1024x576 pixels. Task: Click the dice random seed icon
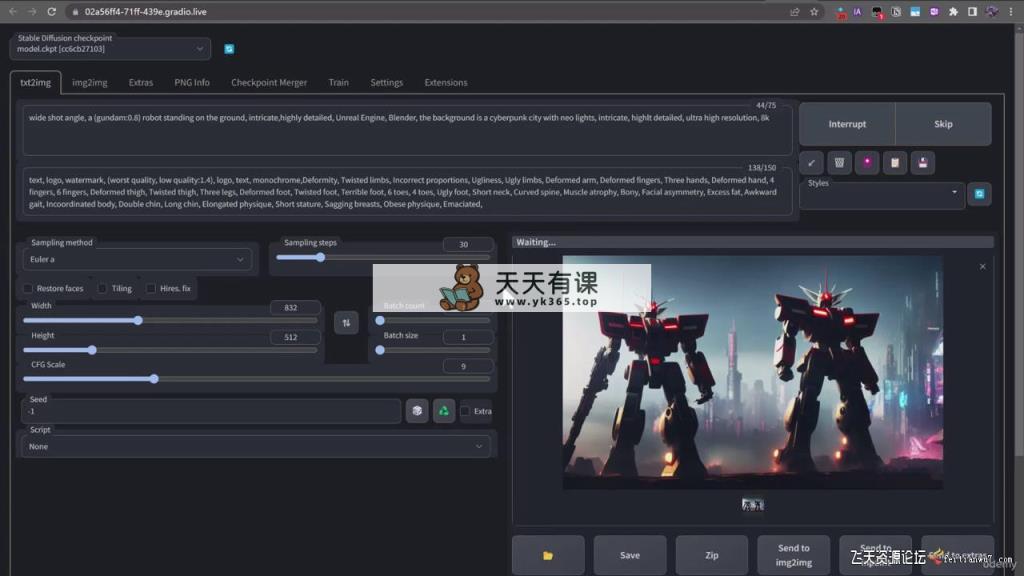coord(417,411)
